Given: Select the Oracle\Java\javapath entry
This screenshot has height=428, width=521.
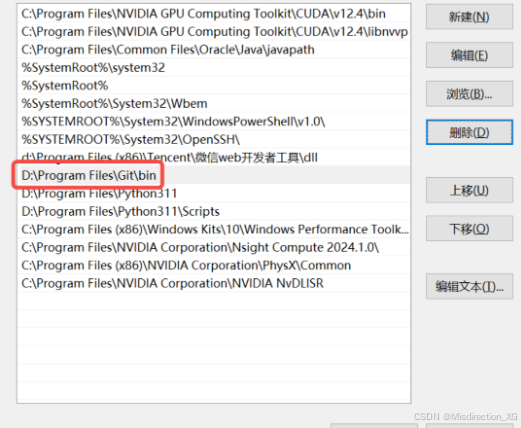Looking at the screenshot, I should pyautogui.click(x=214, y=50).
